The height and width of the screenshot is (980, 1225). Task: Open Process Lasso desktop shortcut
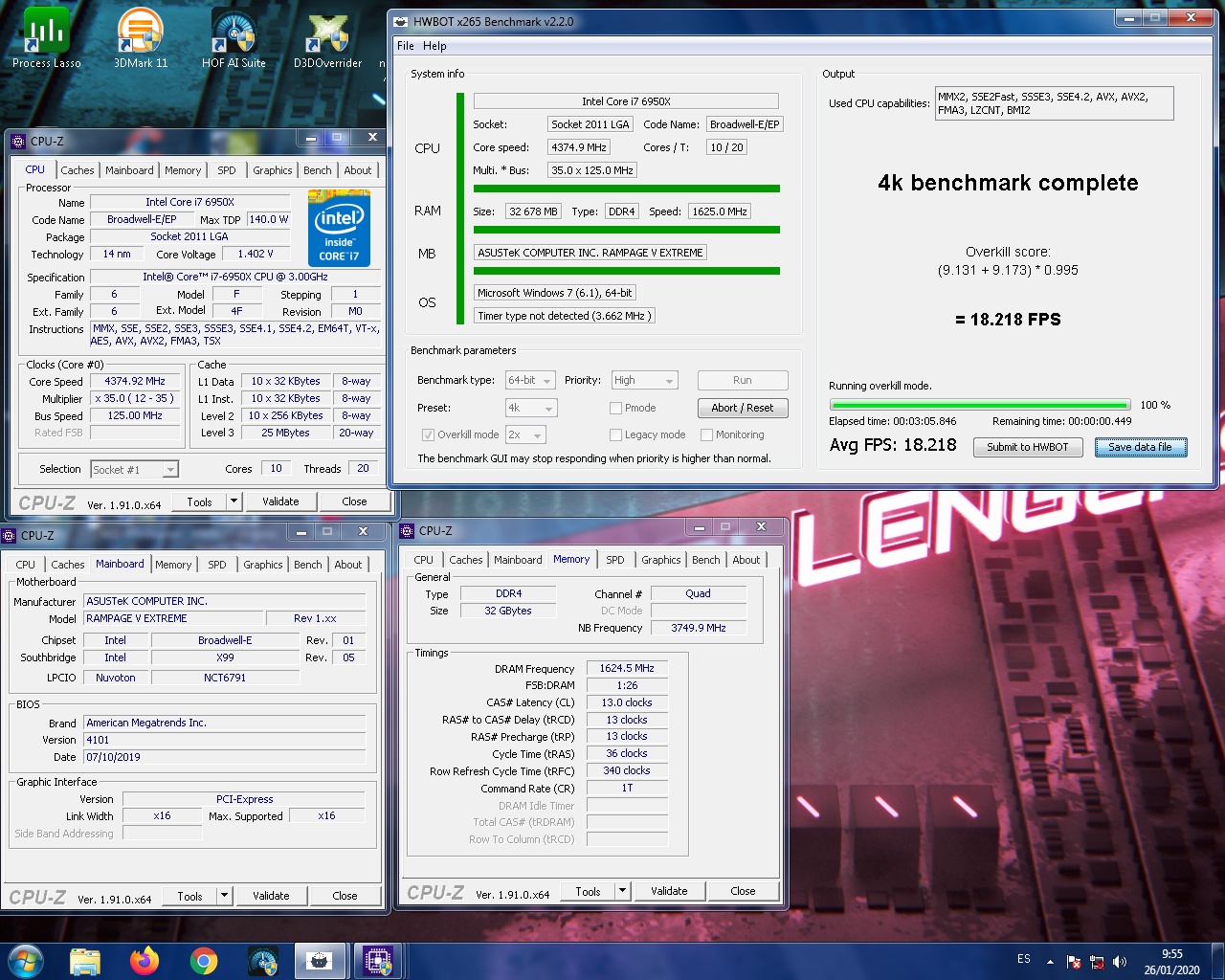(46, 38)
